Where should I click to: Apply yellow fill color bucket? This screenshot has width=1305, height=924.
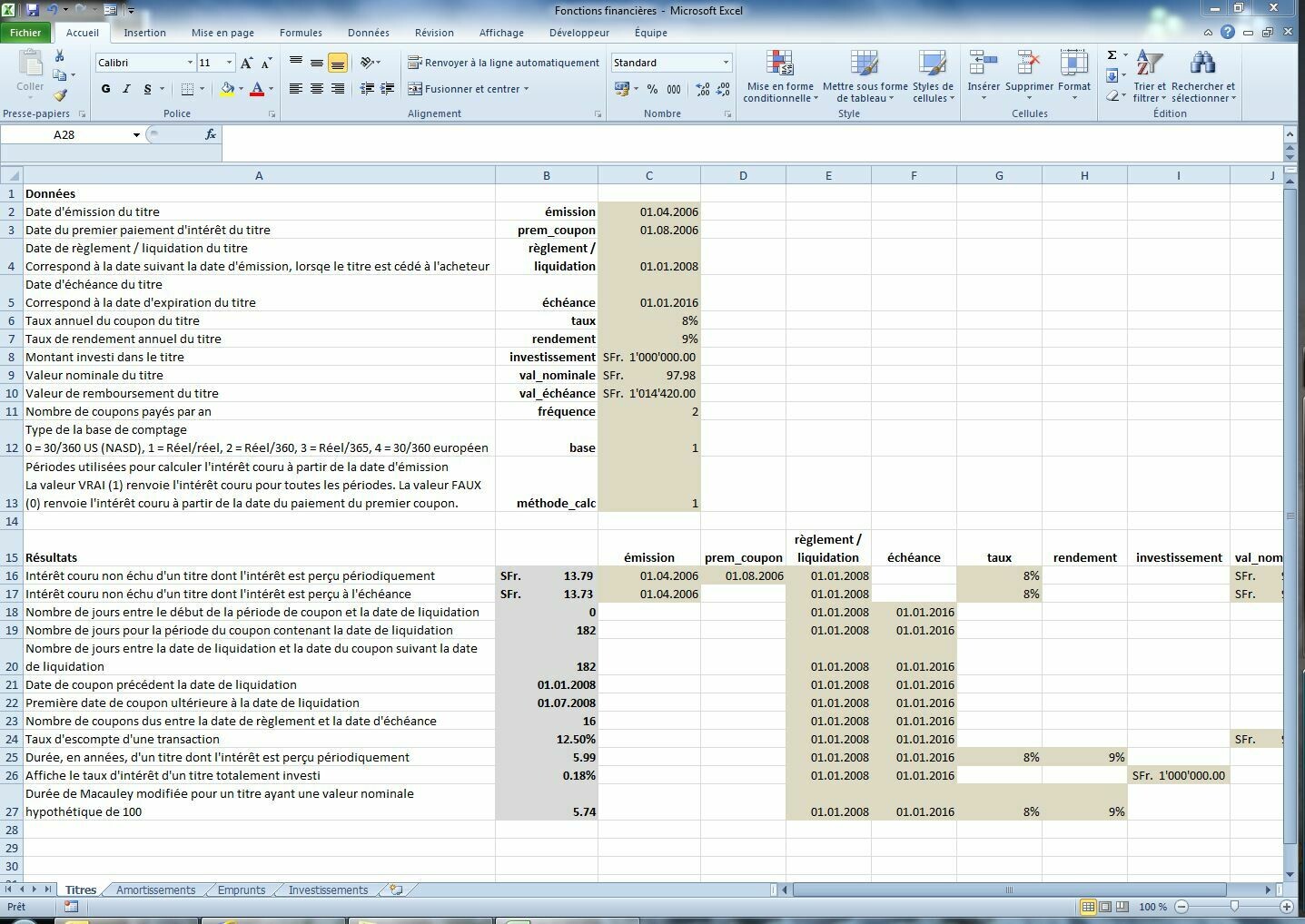tap(227, 89)
